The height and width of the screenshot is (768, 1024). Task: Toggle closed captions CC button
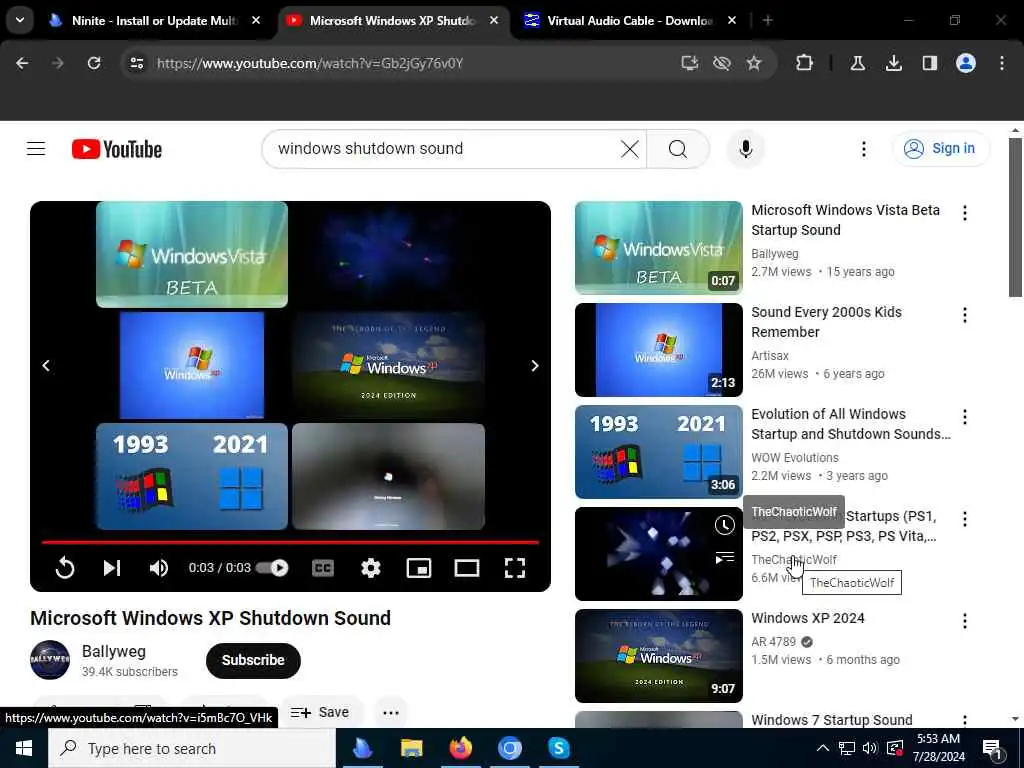click(323, 568)
